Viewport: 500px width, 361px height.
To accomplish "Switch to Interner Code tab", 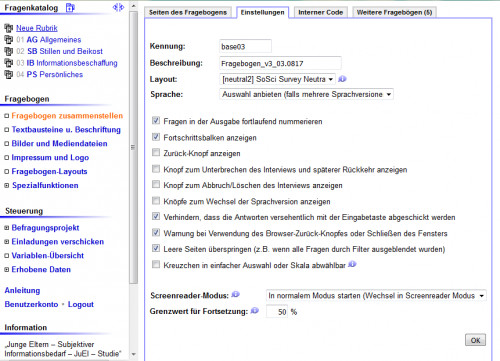I will click(x=321, y=12).
